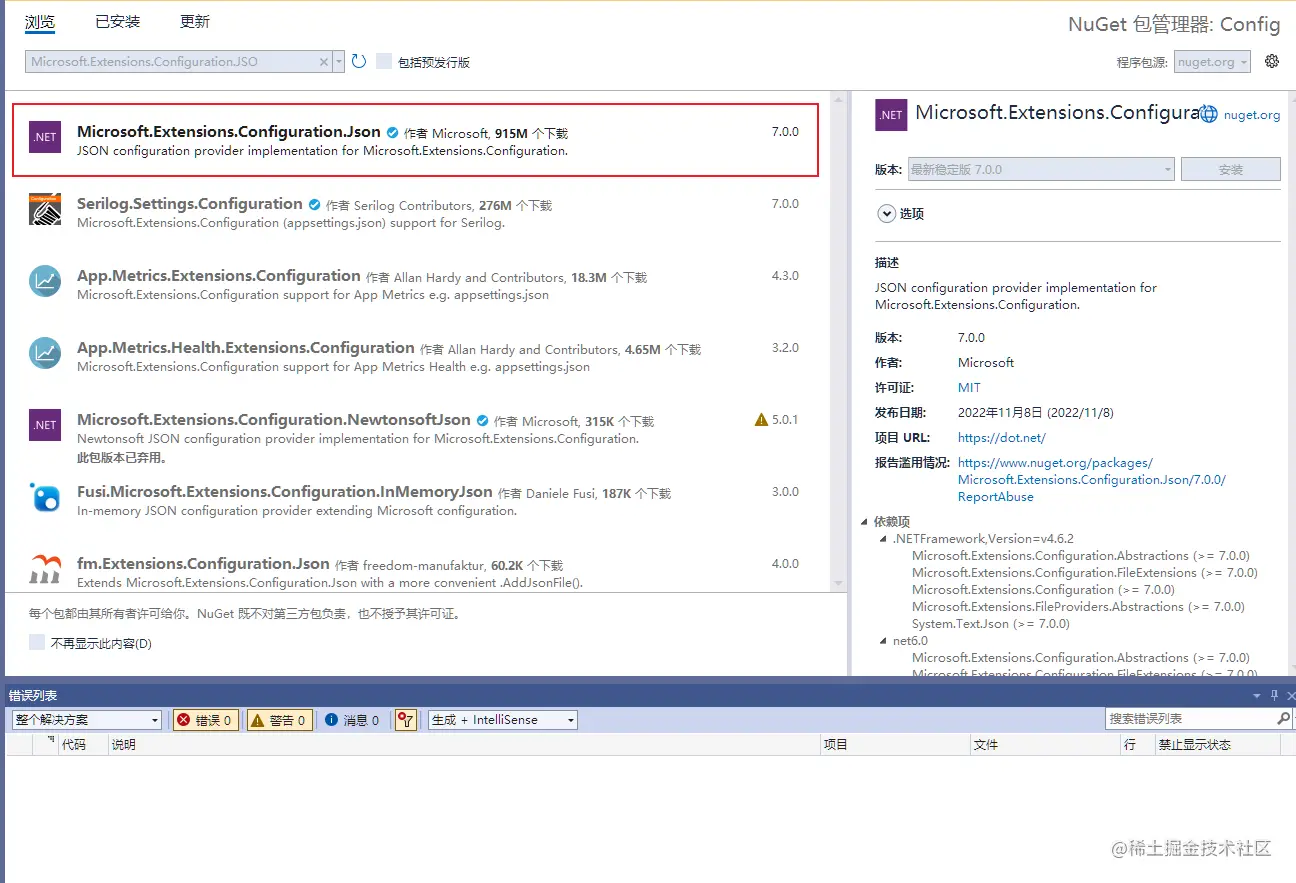This screenshot has width=1296, height=883.
Task: Click the verified badge next to Microsoft.Extensions.Configuration.NewtonsoftJson
Action: pos(483,420)
